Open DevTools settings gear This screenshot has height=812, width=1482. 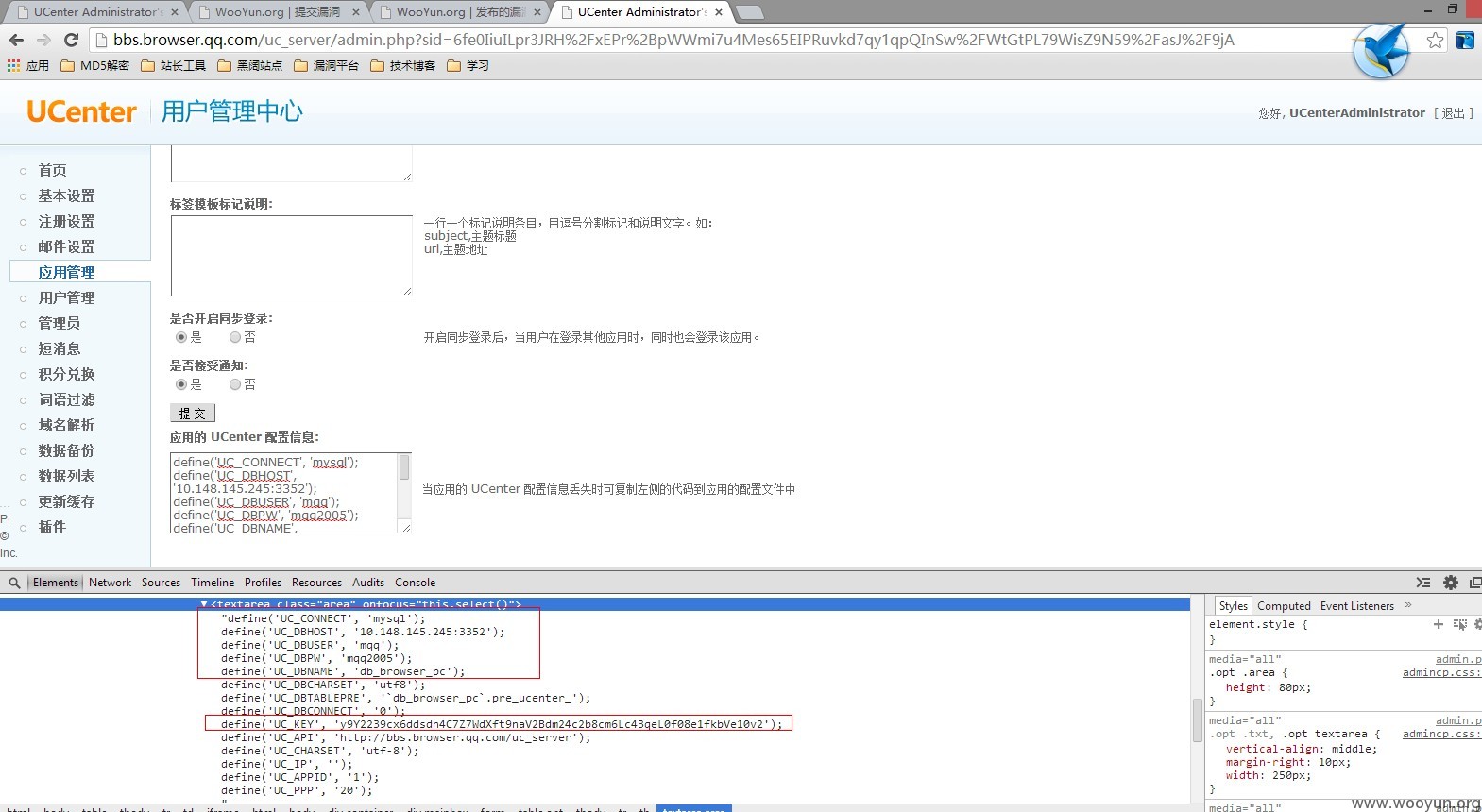click(x=1451, y=583)
